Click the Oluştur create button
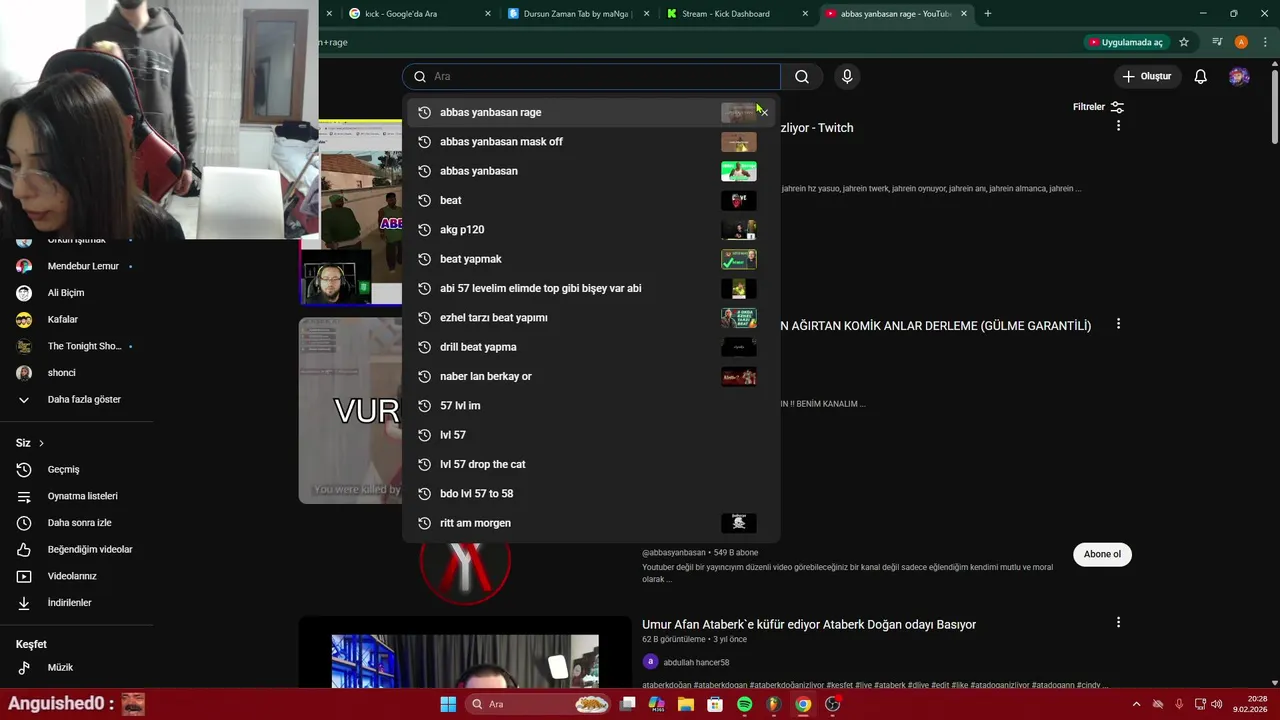This screenshot has width=1280, height=720. pyautogui.click(x=1146, y=77)
